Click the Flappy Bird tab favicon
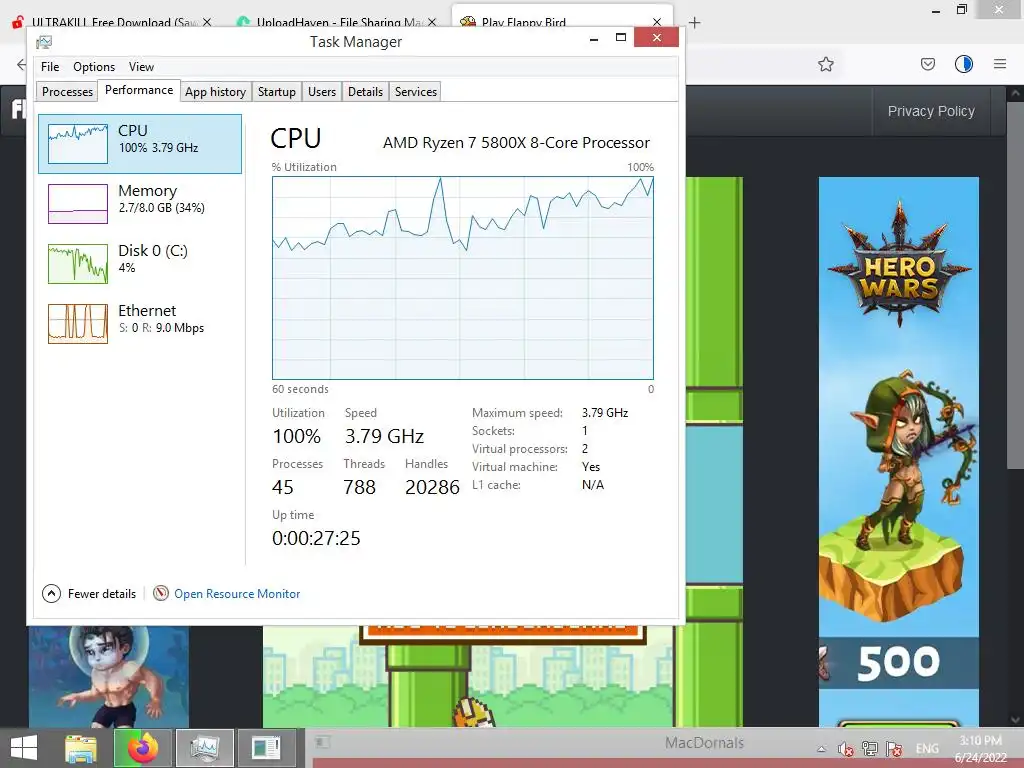The height and width of the screenshot is (768, 1024). pos(468,22)
